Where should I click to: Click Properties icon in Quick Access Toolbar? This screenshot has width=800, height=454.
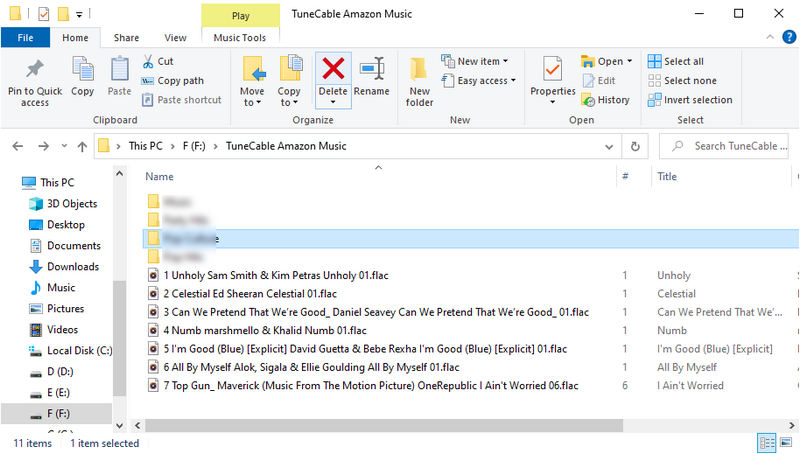click(x=44, y=14)
